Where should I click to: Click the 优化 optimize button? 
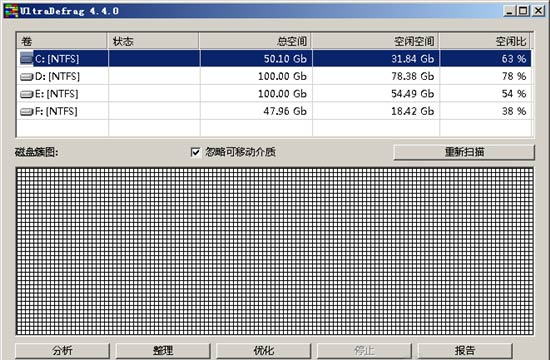click(264, 351)
